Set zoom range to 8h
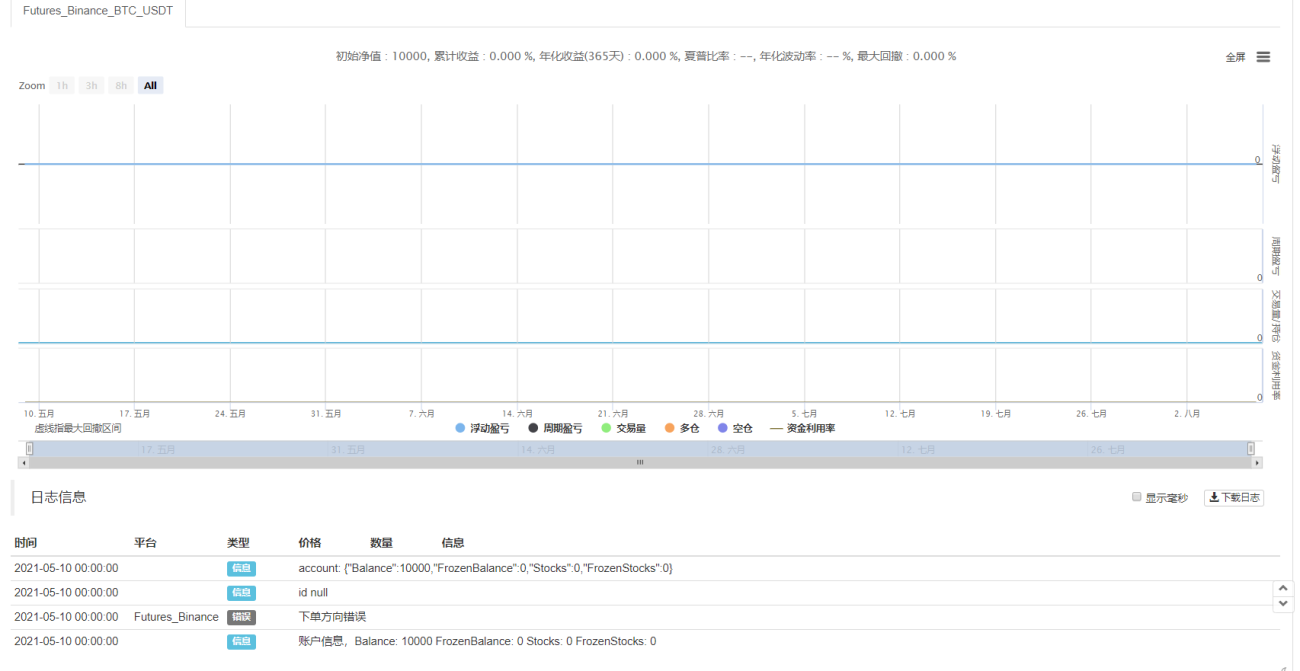1300x671 pixels. click(121, 86)
